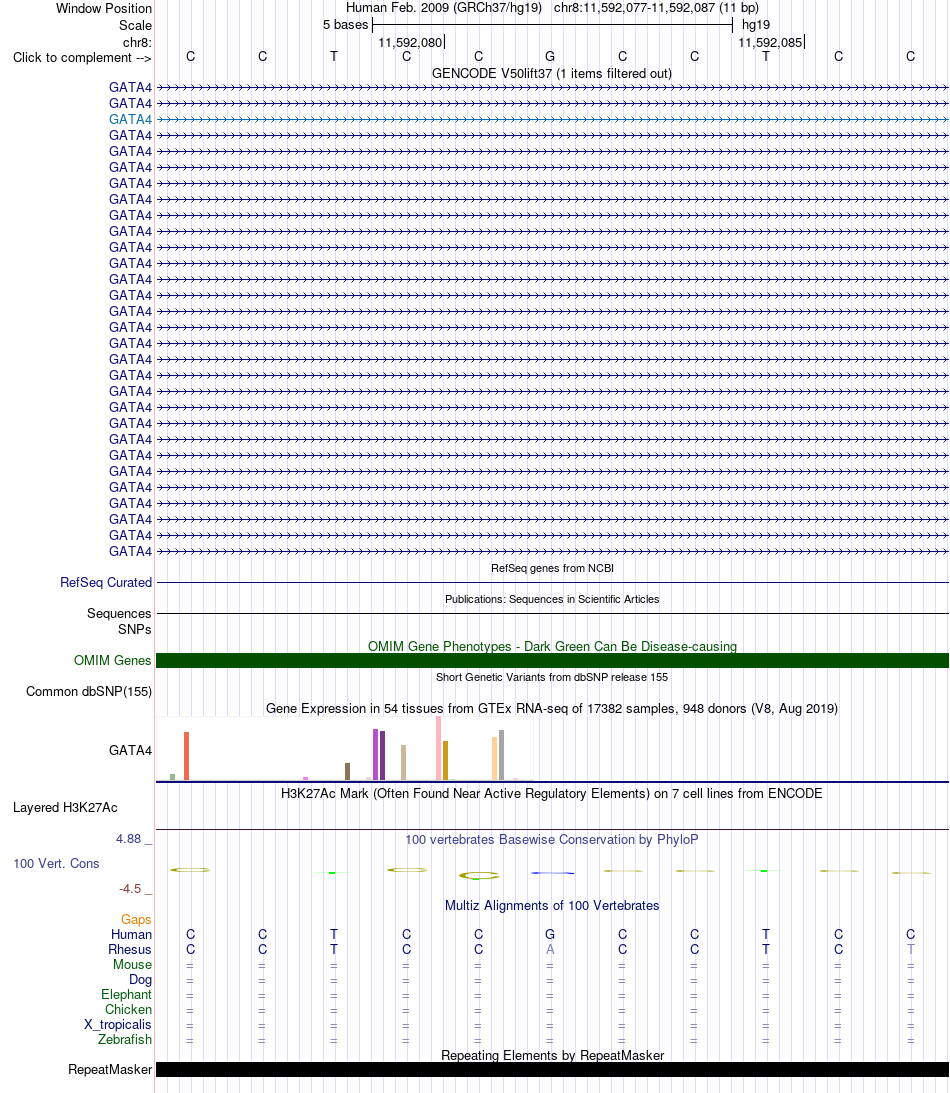Open "Short Genetic Variants from dbSNP release 155" title
This screenshot has width=950, height=1093.
(552, 677)
